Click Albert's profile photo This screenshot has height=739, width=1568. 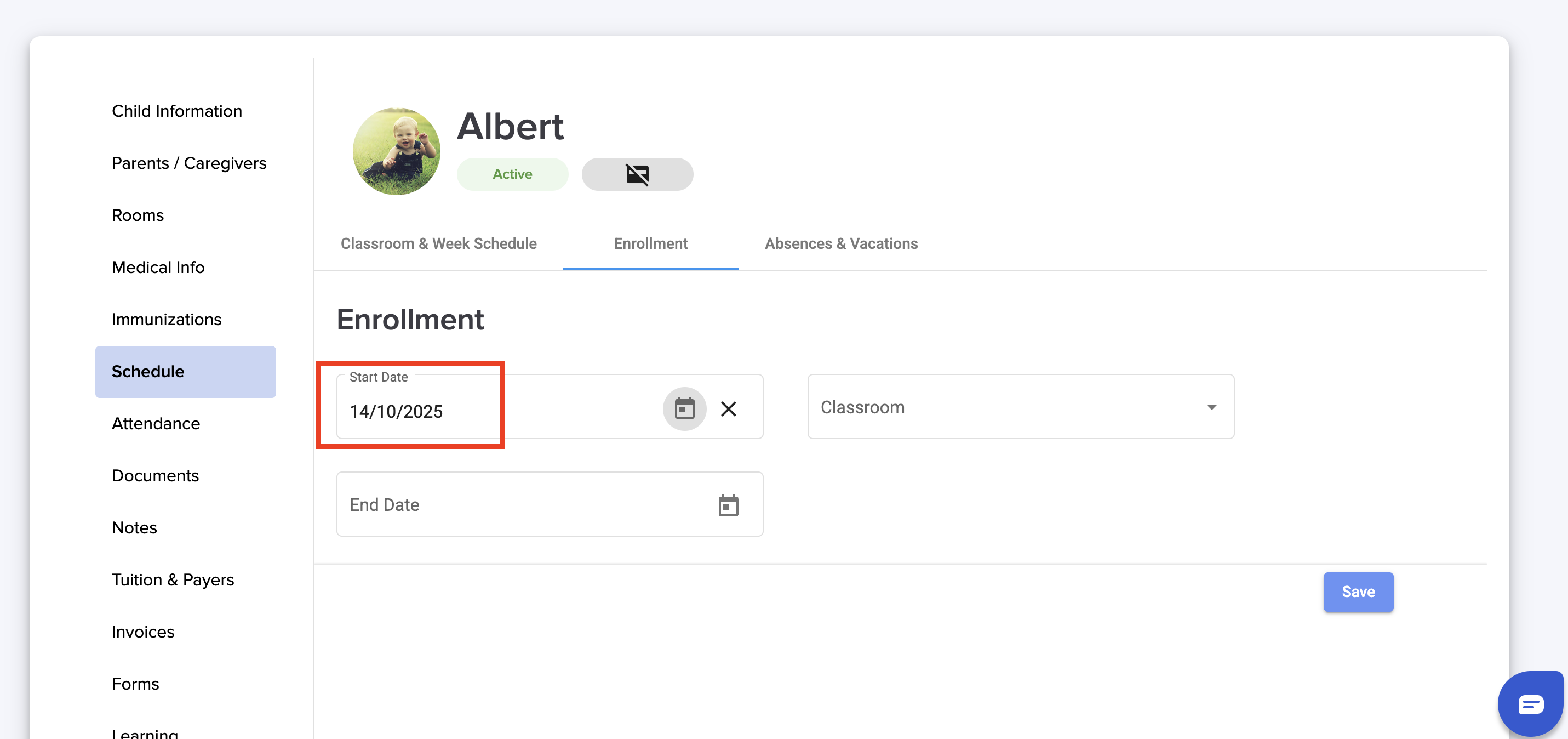point(396,151)
